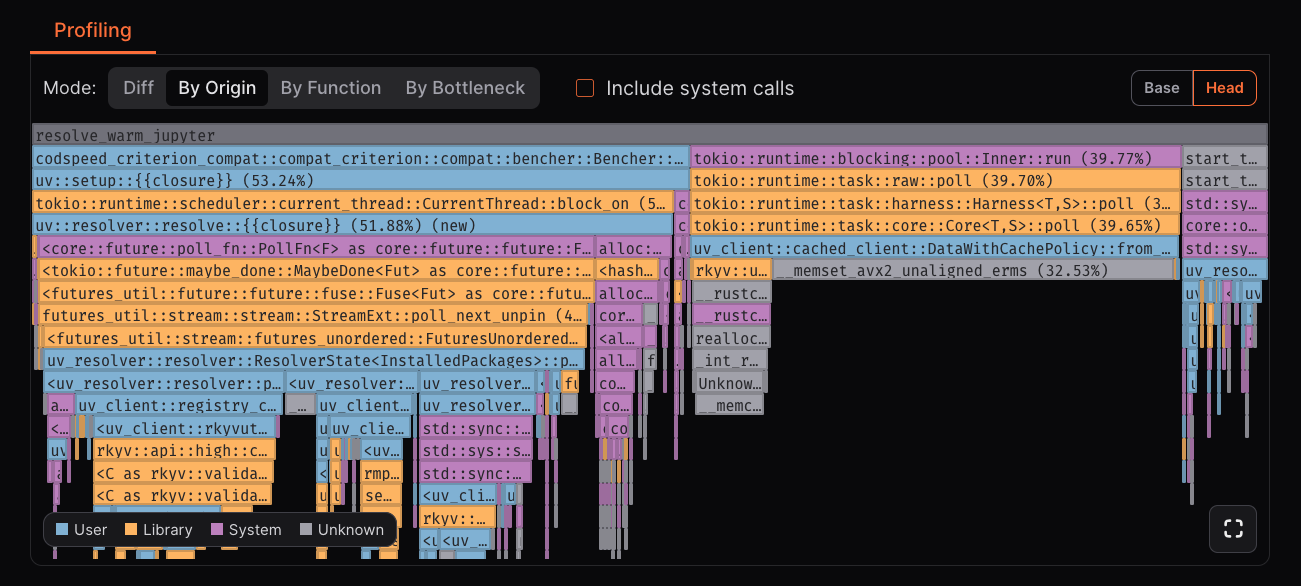Click uv::resolver::resolve::{{closure}} (51.88%) frame
Image resolution: width=1301 pixels, height=586 pixels.
353,226
